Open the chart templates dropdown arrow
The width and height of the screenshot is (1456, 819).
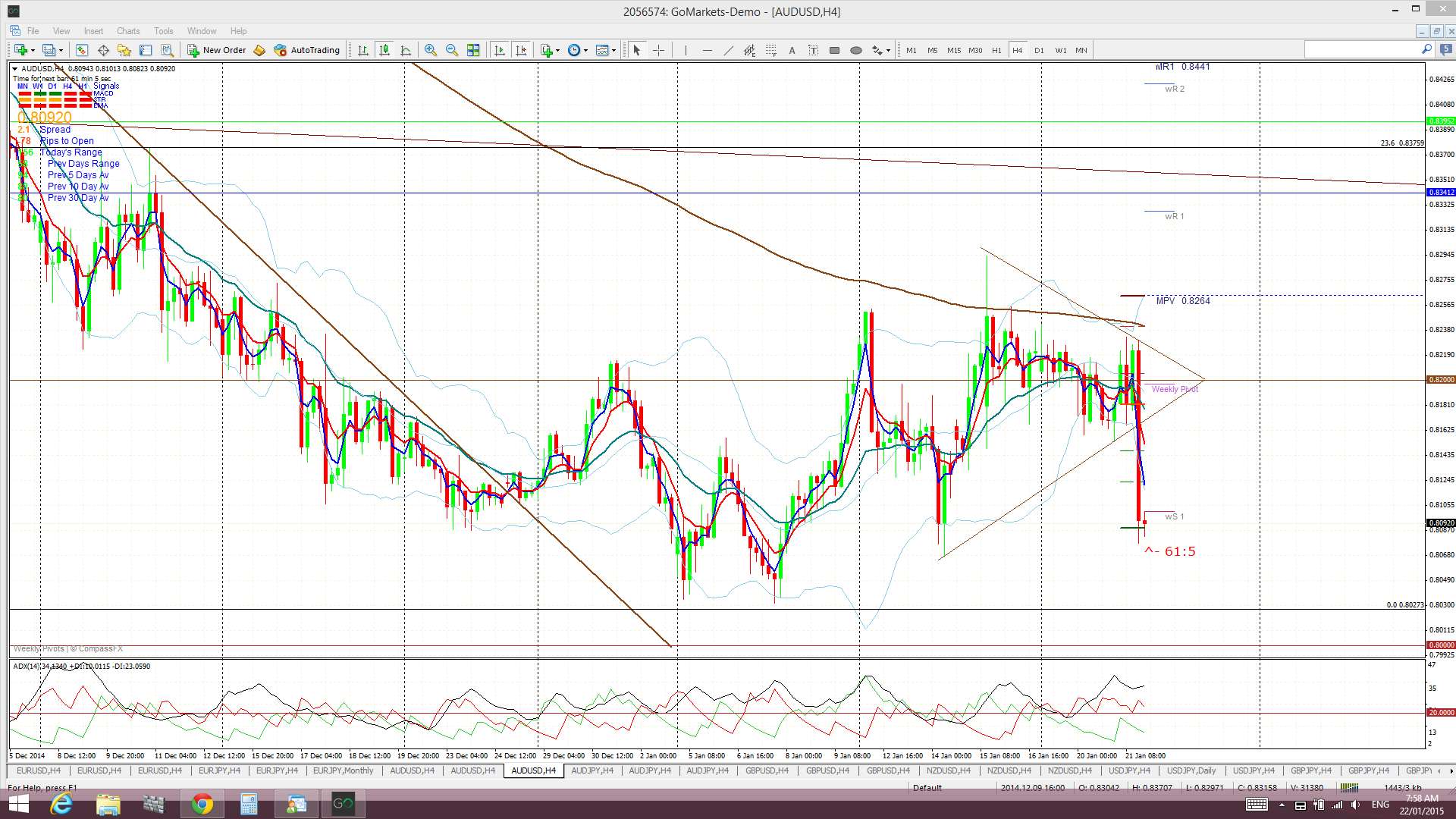pos(613,50)
